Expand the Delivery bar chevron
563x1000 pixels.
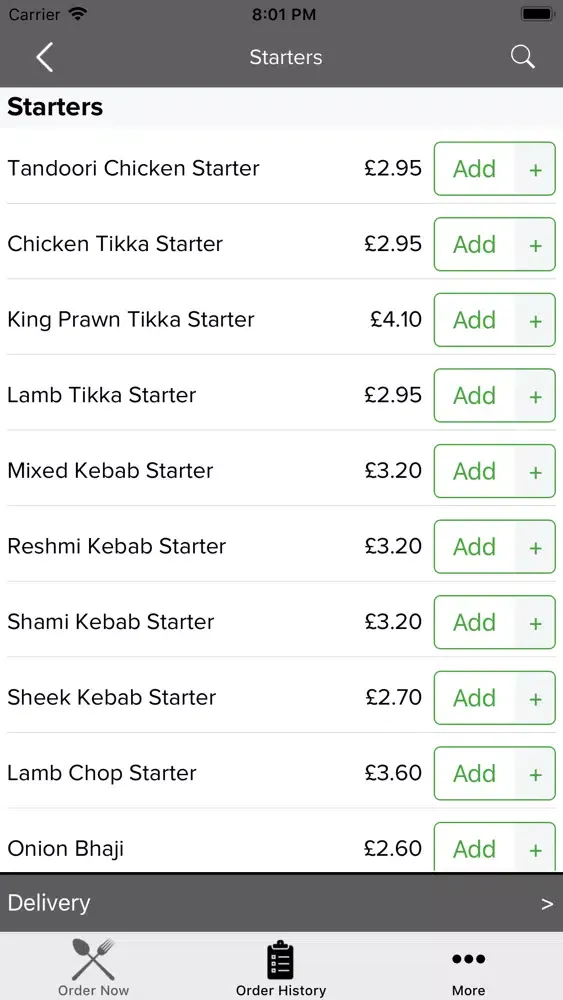click(547, 904)
